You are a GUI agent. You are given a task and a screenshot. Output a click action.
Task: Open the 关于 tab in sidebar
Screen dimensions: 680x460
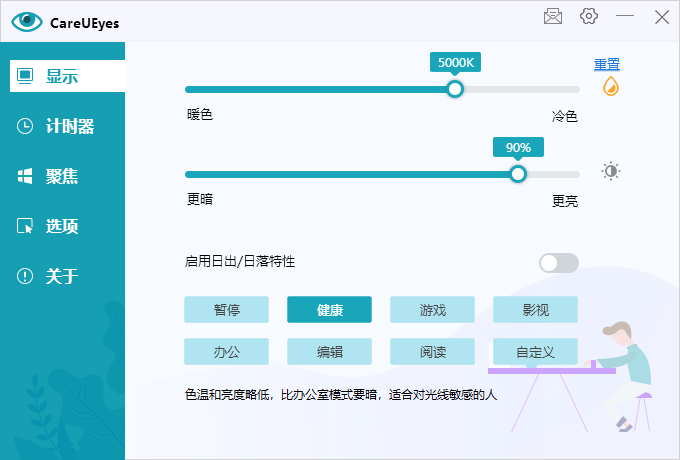click(x=62, y=276)
